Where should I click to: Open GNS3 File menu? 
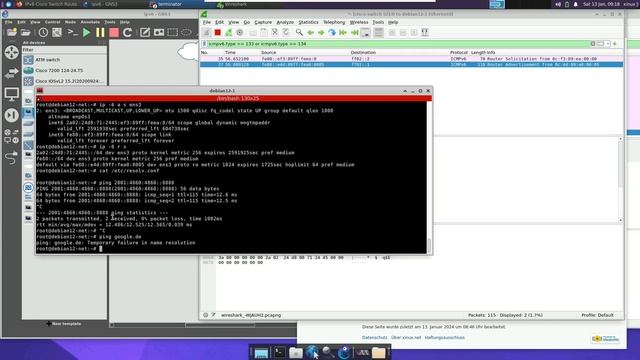coord(9,22)
